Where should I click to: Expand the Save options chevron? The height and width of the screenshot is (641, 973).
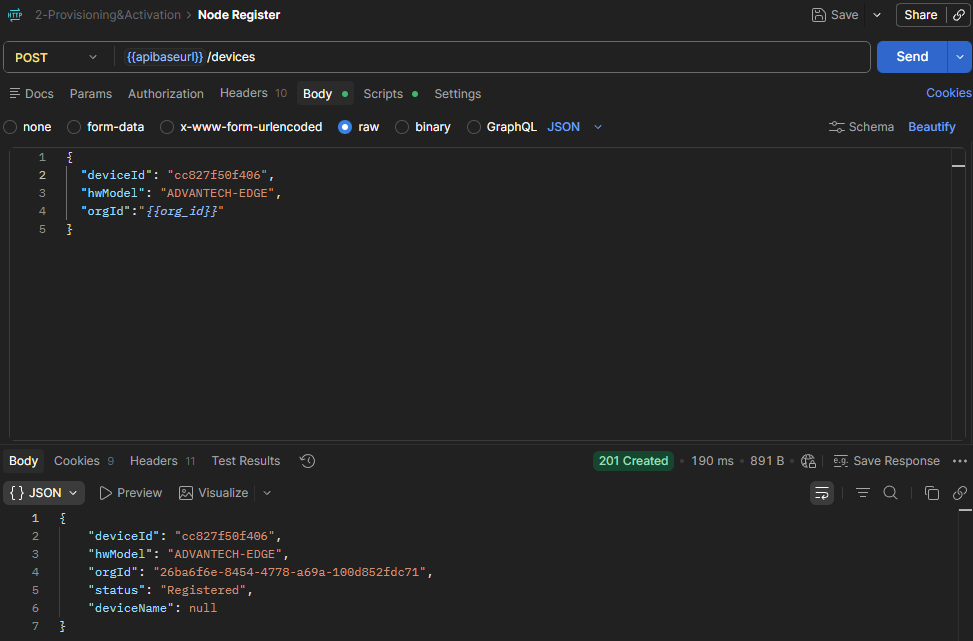click(877, 15)
